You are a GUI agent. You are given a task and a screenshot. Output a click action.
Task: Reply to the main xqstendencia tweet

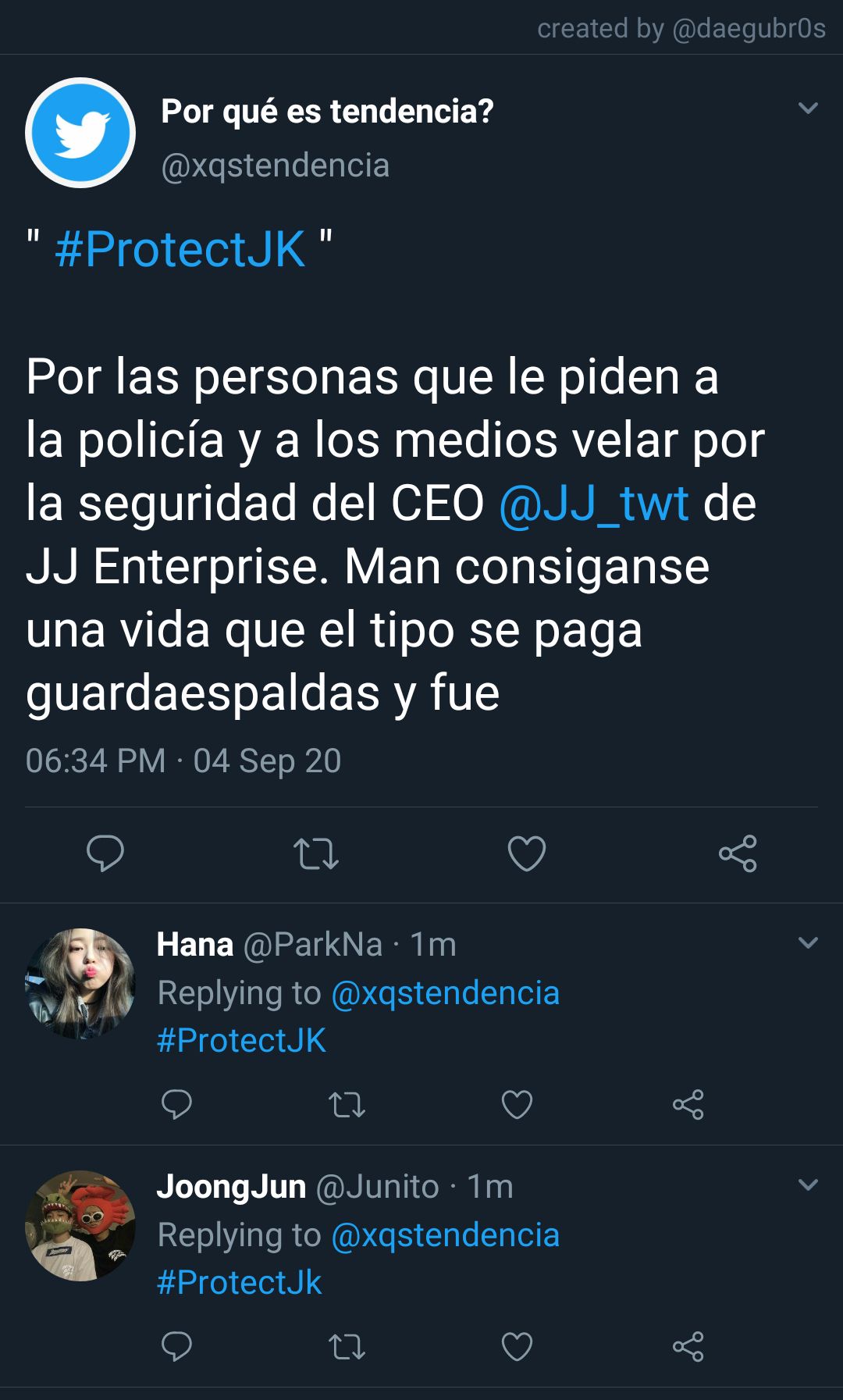[x=105, y=853]
